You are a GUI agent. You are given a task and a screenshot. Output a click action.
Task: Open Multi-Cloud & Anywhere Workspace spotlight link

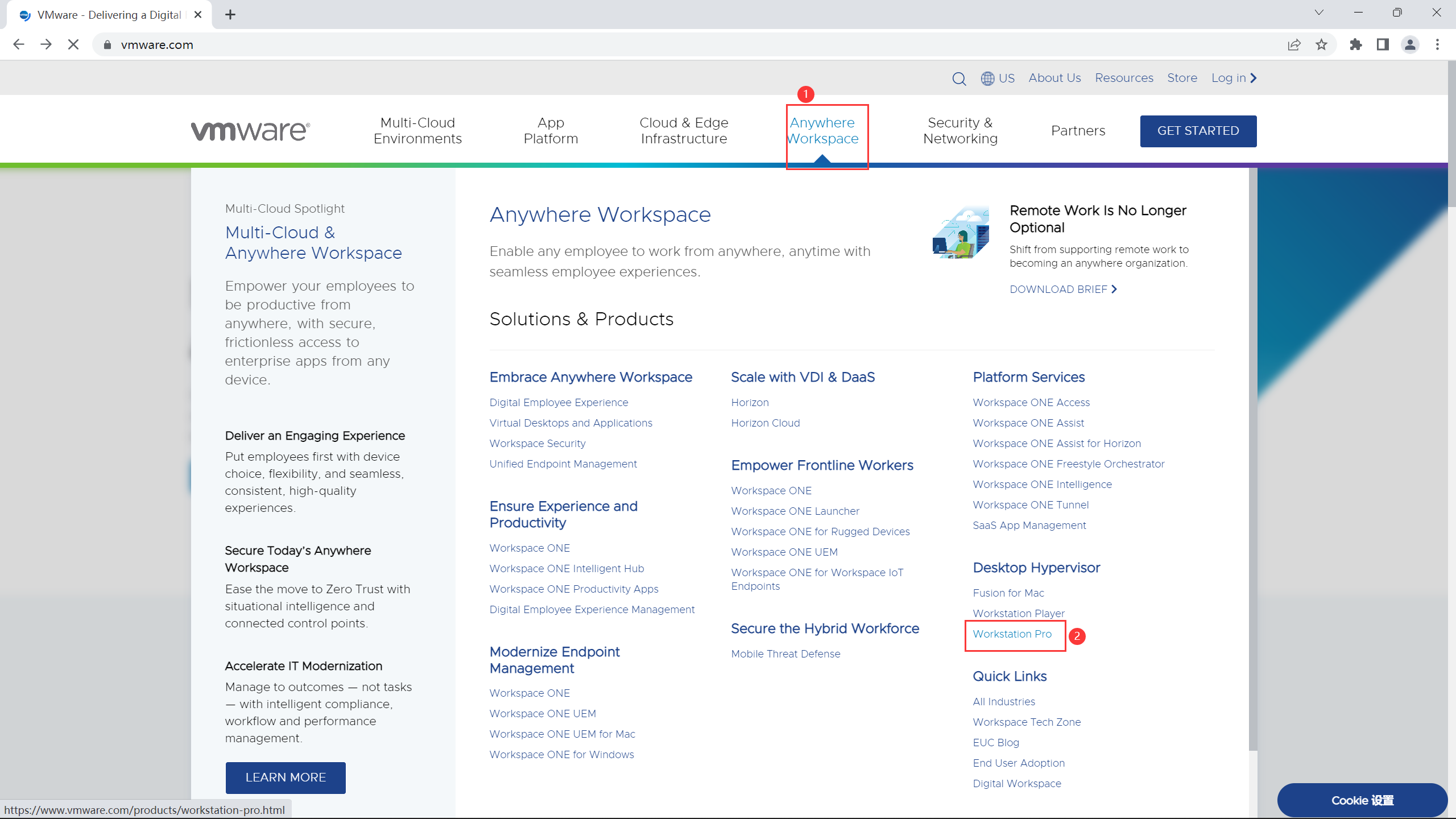coord(313,242)
